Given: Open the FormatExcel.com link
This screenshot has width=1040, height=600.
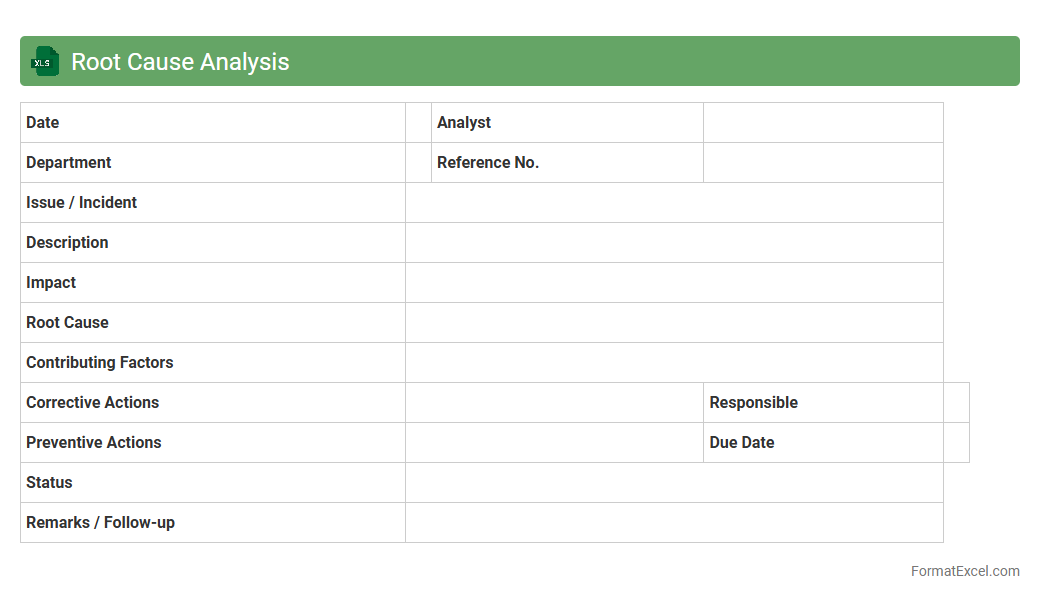Looking at the screenshot, I should [964, 571].
